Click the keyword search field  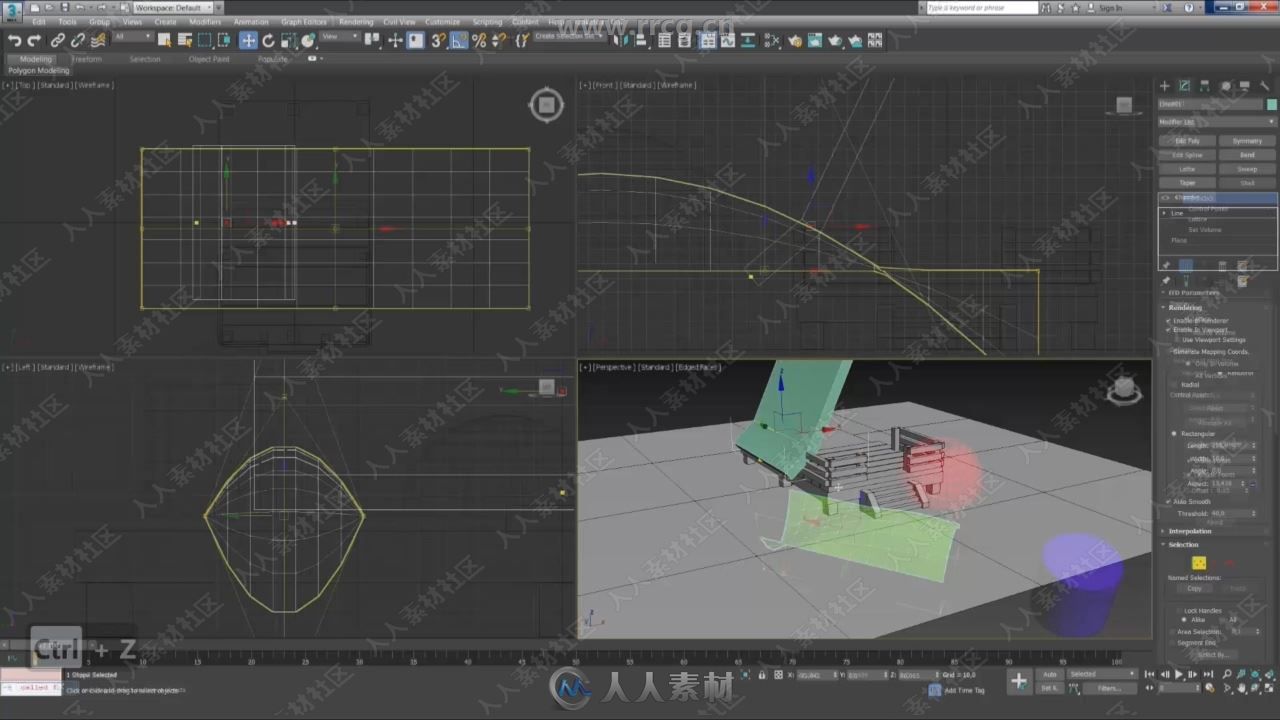click(x=982, y=7)
